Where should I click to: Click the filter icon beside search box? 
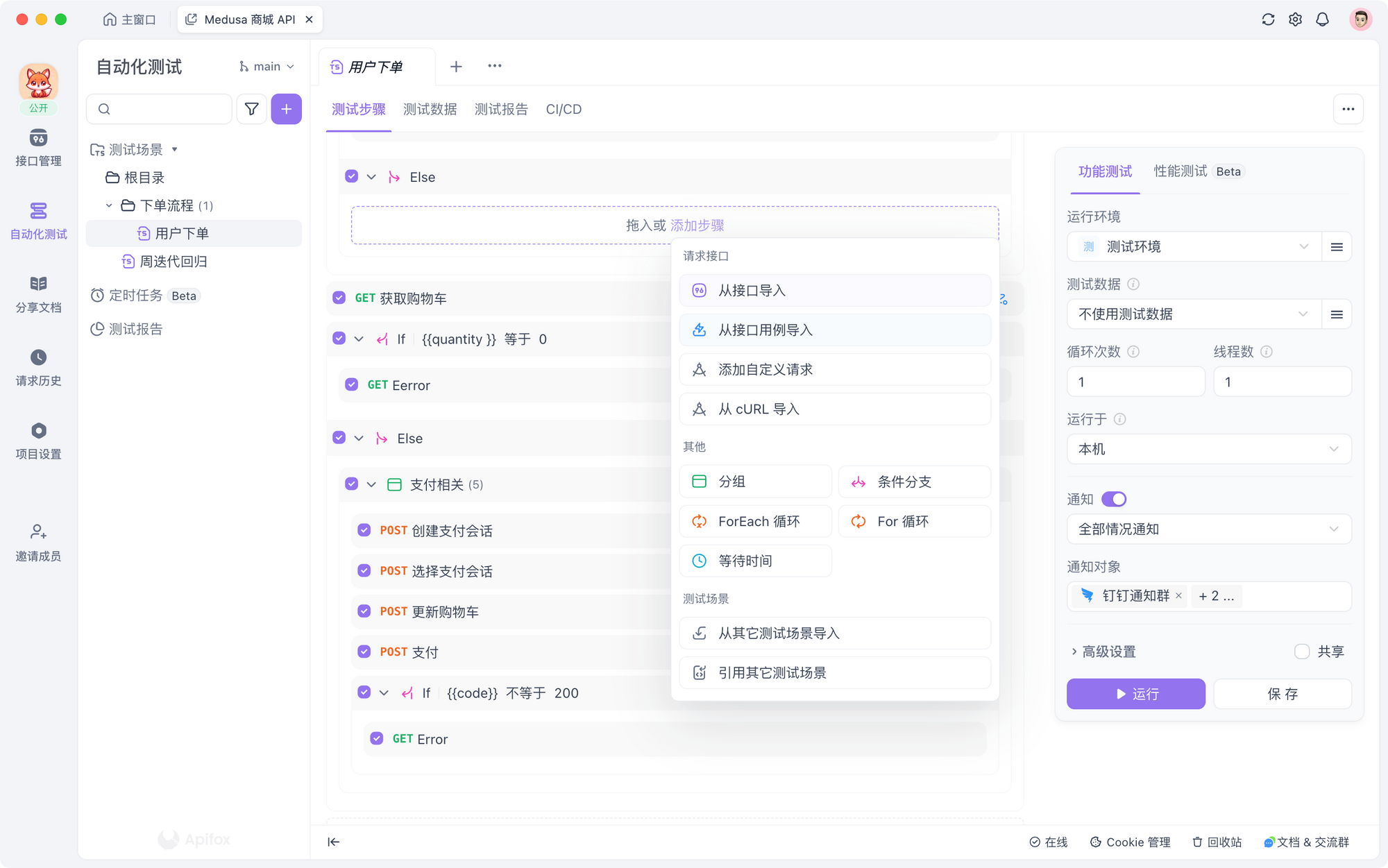pyautogui.click(x=251, y=109)
